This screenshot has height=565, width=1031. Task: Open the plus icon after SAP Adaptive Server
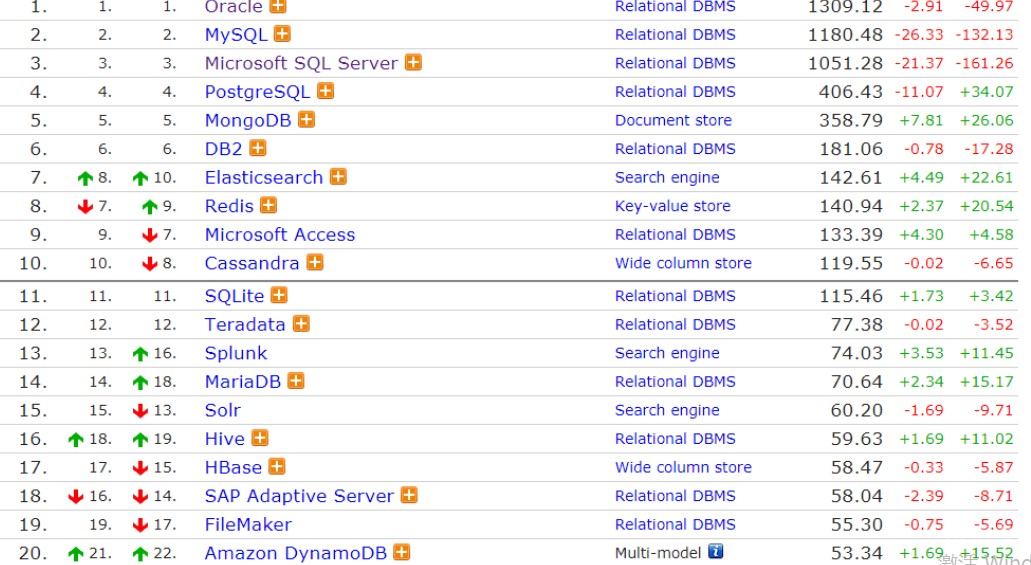coord(409,495)
